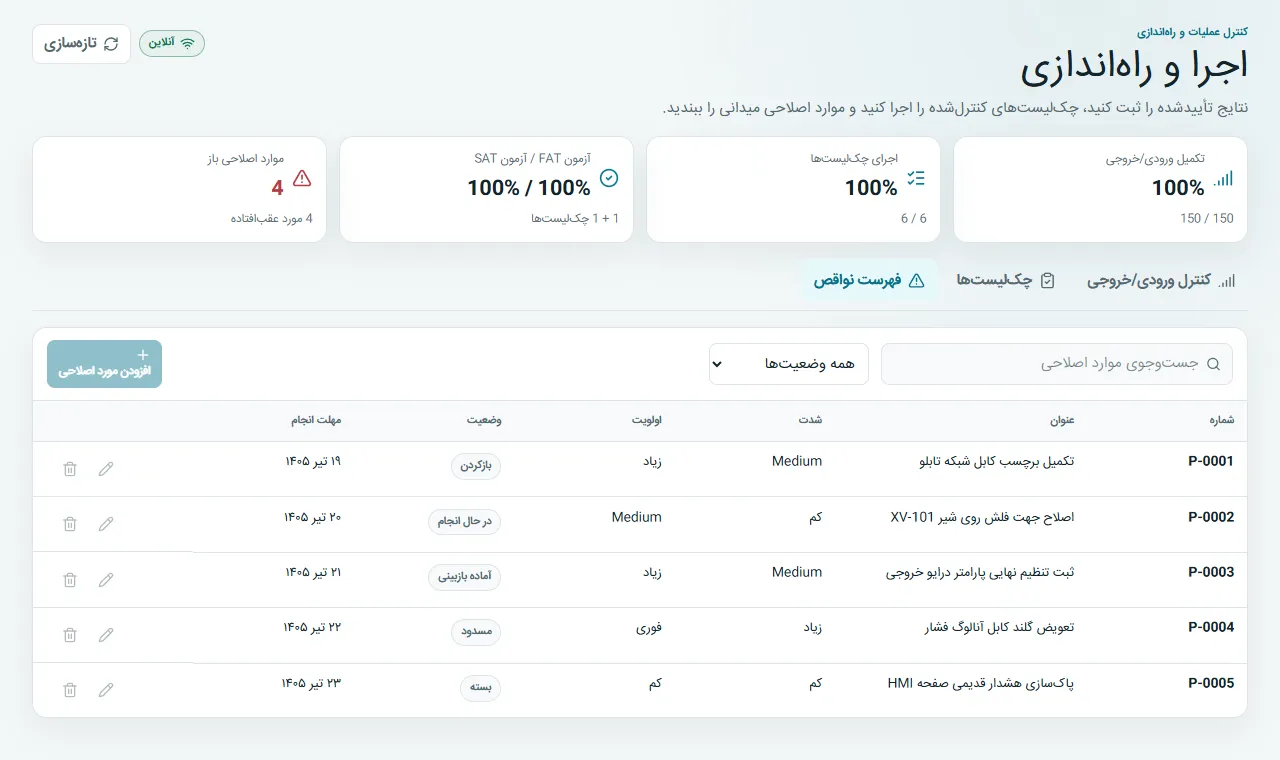
Task: Click due date ۲۱ تیر ۱۴۰۵
Action: pos(313,572)
